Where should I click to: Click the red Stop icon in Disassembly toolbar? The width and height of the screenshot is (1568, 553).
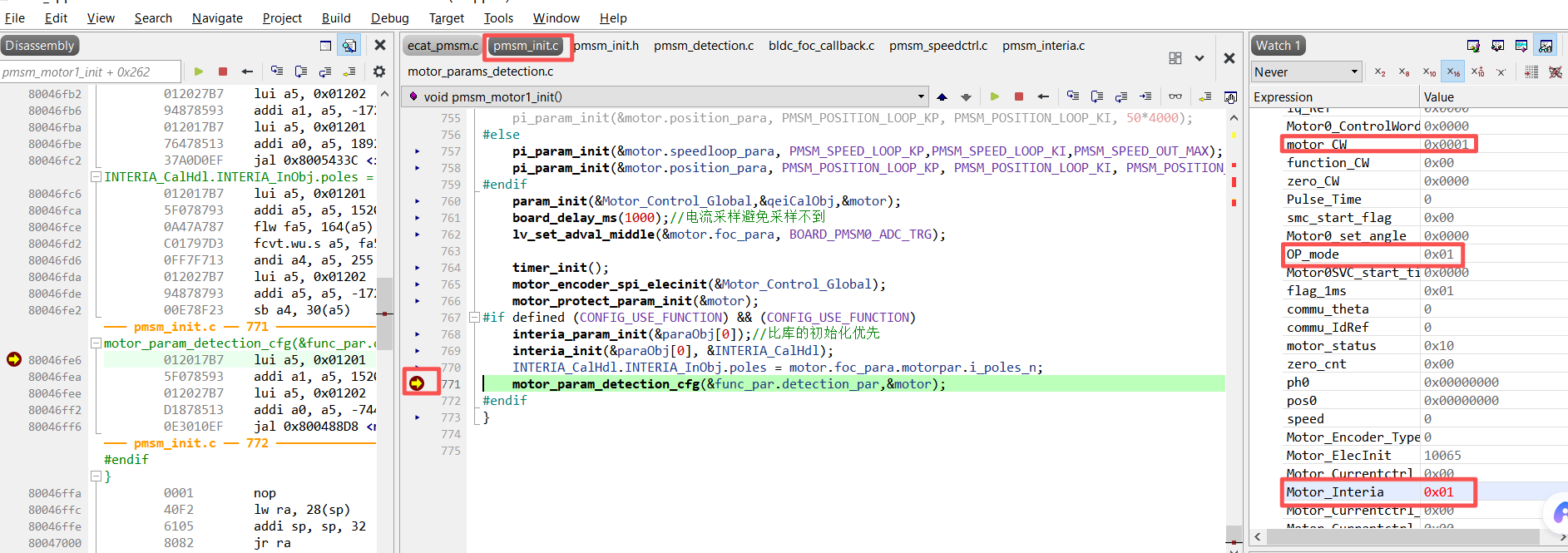click(x=223, y=72)
